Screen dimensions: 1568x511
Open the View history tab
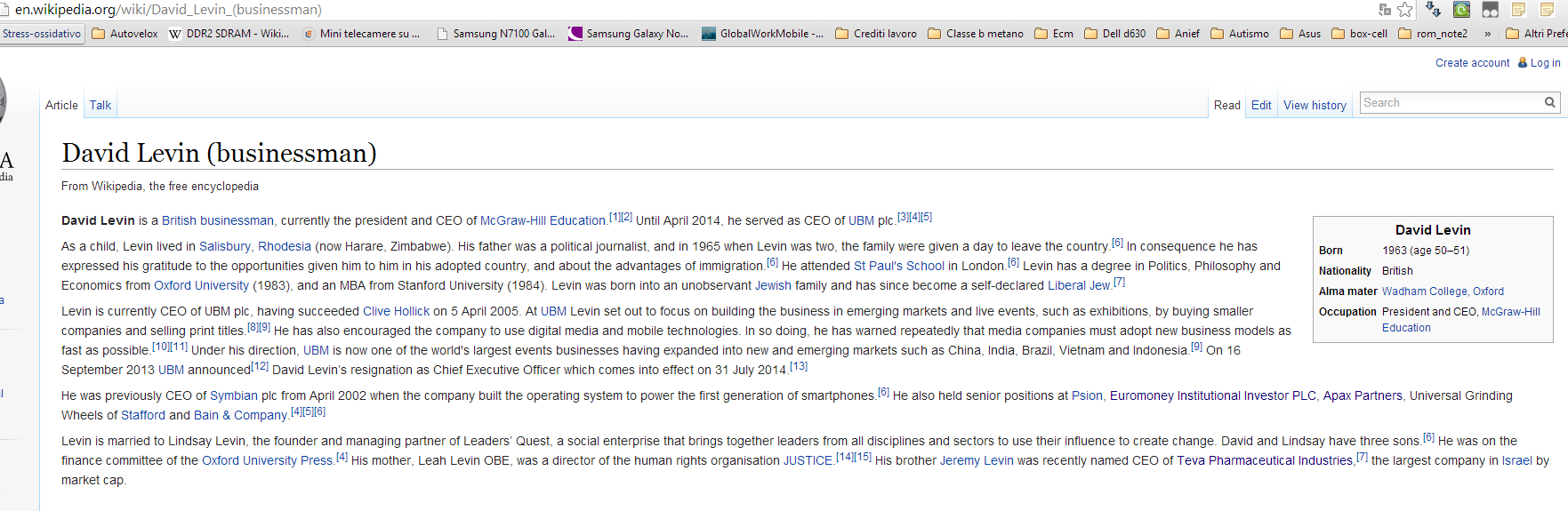pos(1315,105)
